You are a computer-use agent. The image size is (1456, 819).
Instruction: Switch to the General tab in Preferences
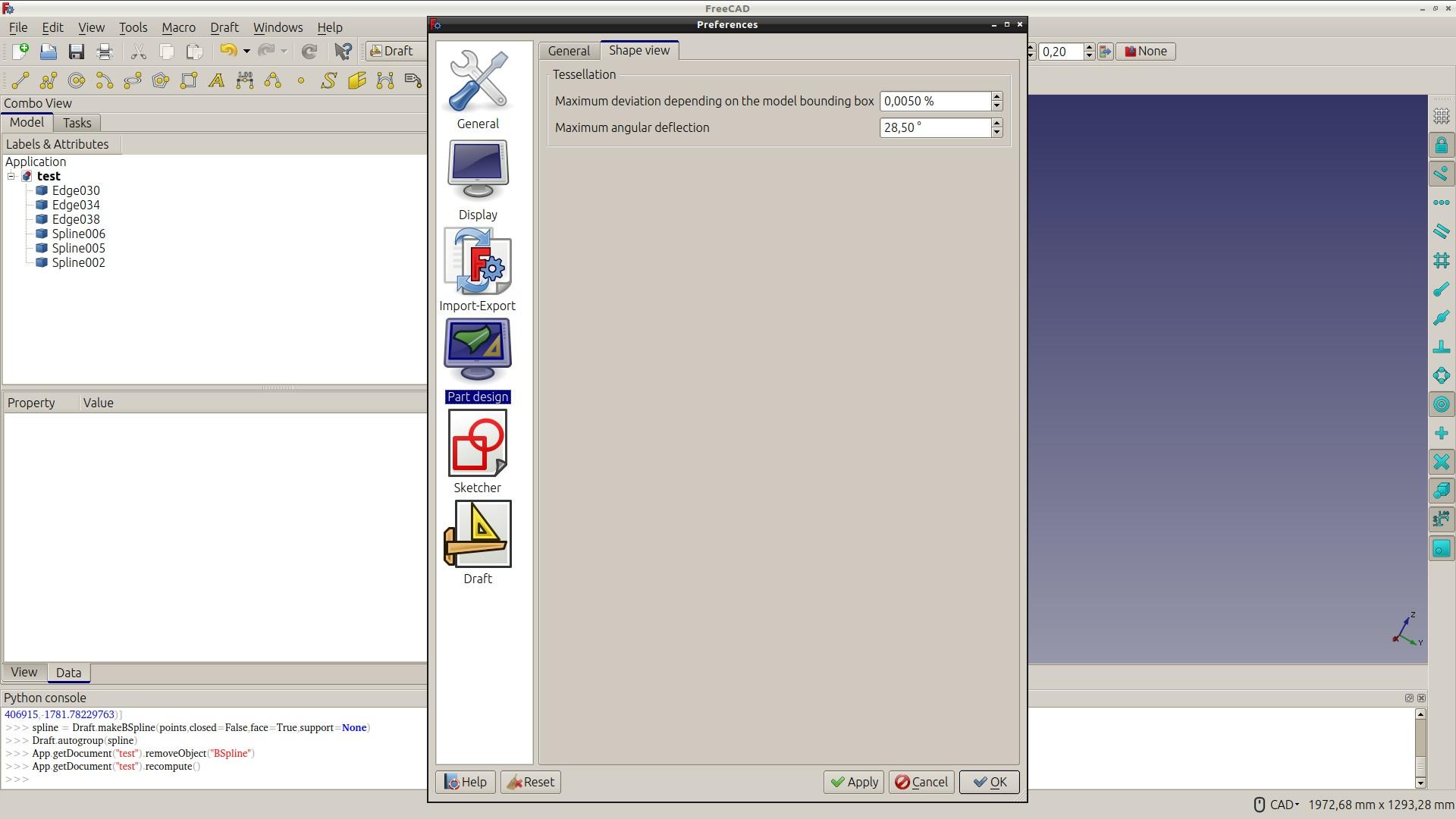coord(569,51)
